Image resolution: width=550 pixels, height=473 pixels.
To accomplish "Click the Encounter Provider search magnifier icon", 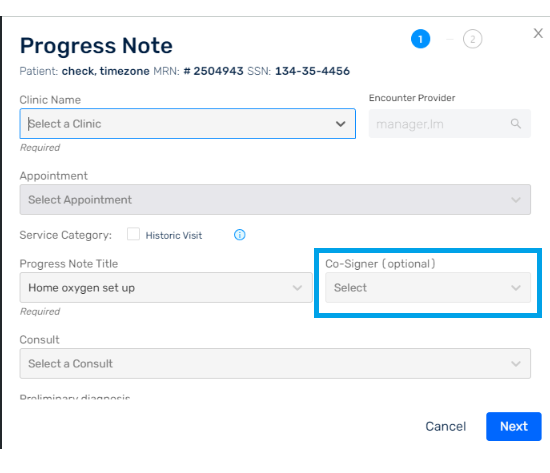I will point(515,124).
